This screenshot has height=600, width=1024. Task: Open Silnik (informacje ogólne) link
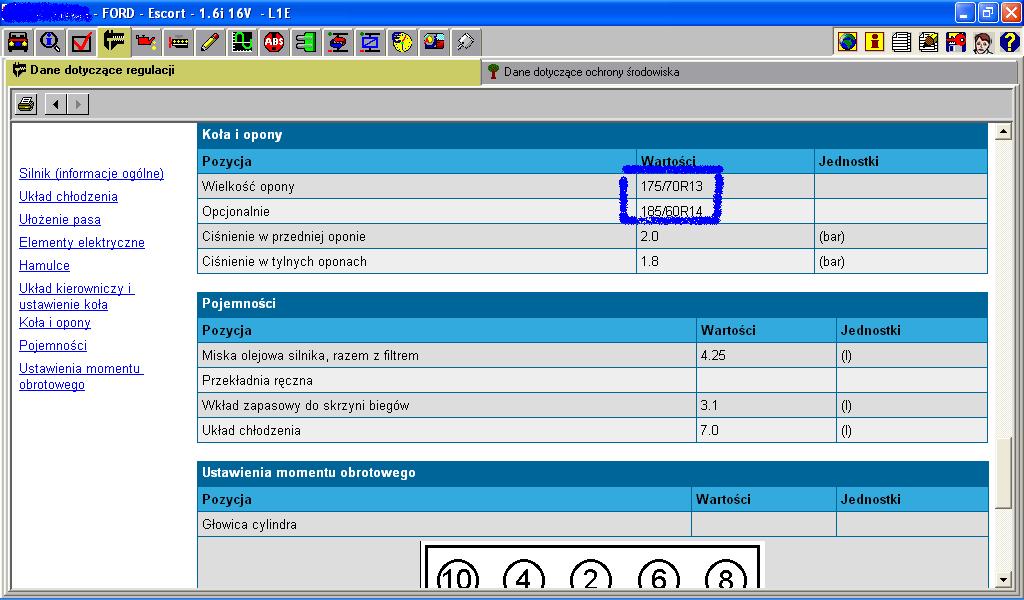coord(91,174)
